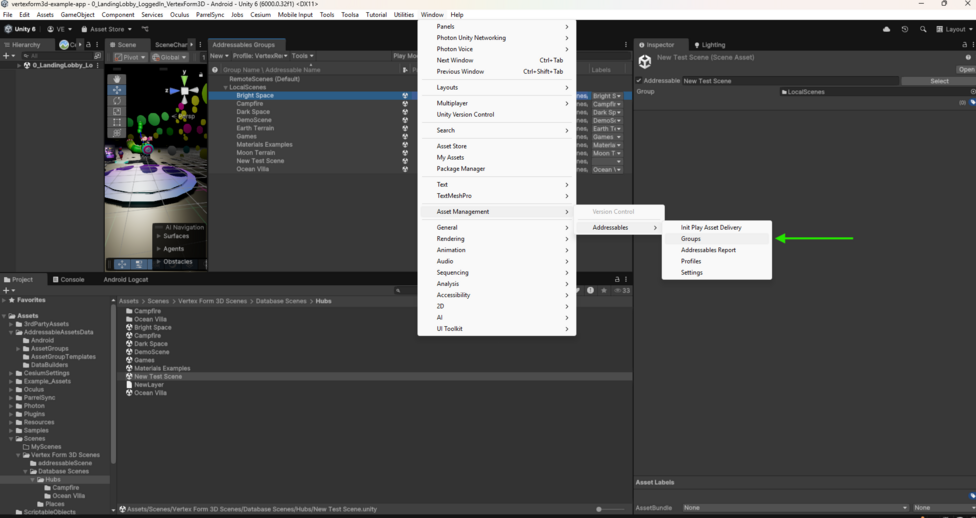The height and width of the screenshot is (518, 976).
Task: Adjust the Project icon size slider
Action: point(600,509)
